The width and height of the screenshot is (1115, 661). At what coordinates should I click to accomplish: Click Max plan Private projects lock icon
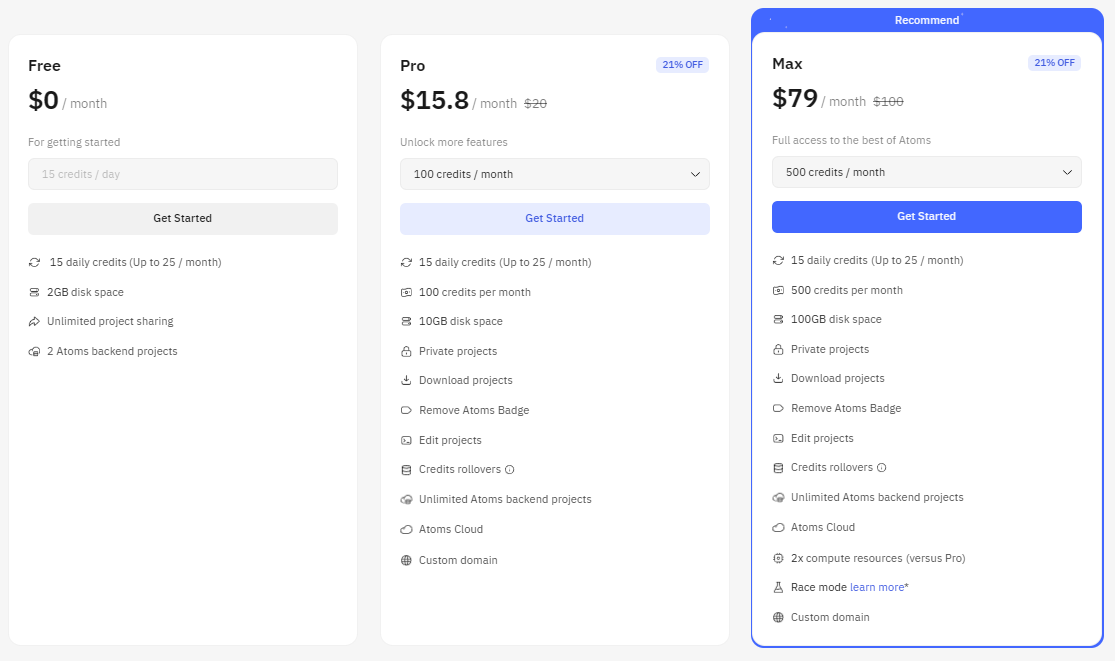(778, 349)
